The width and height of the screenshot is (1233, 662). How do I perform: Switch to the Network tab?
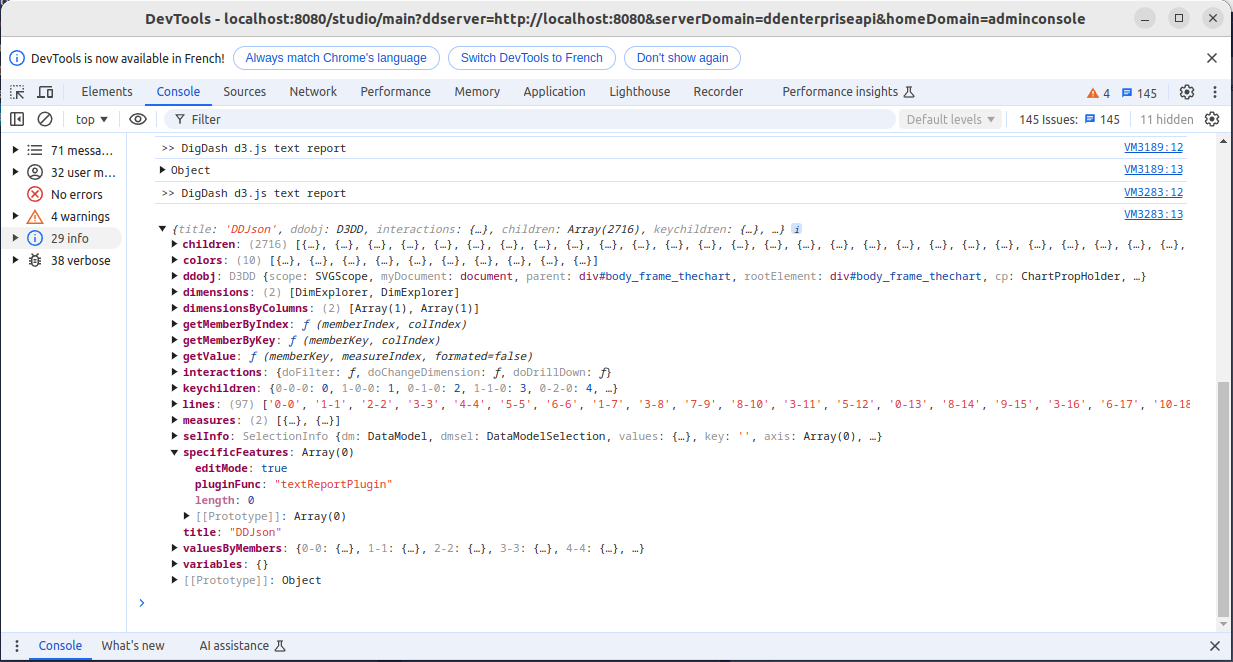click(x=313, y=92)
